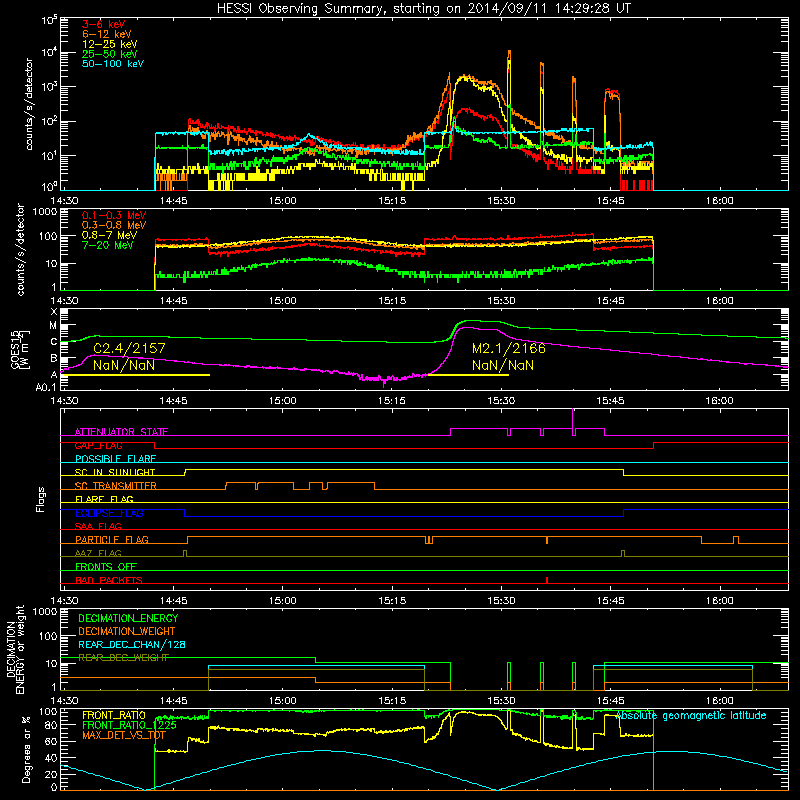The height and width of the screenshot is (800, 800).
Task: Select the ECLIPSE_FLAG label
Action: click(x=109, y=513)
